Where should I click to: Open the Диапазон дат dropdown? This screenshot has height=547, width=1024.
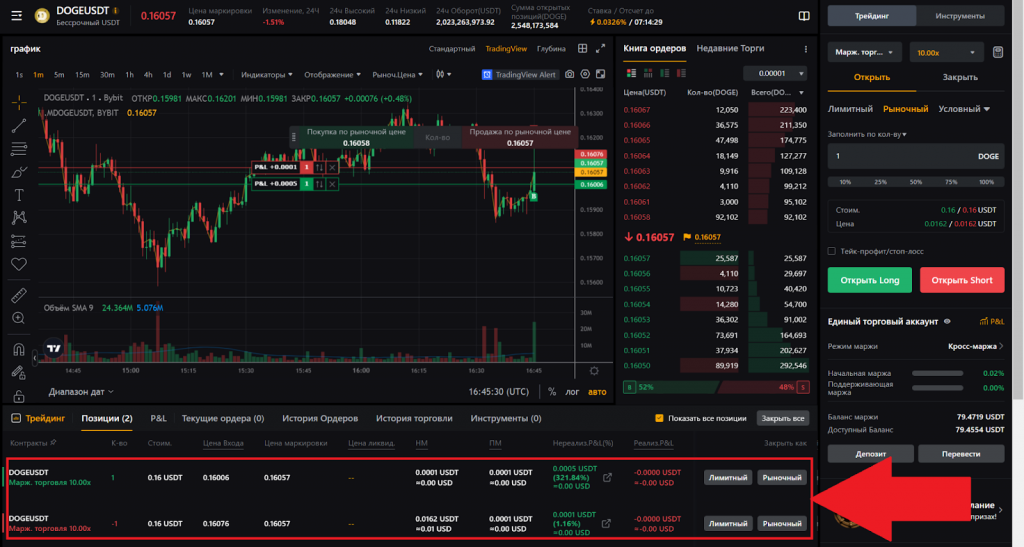point(81,392)
